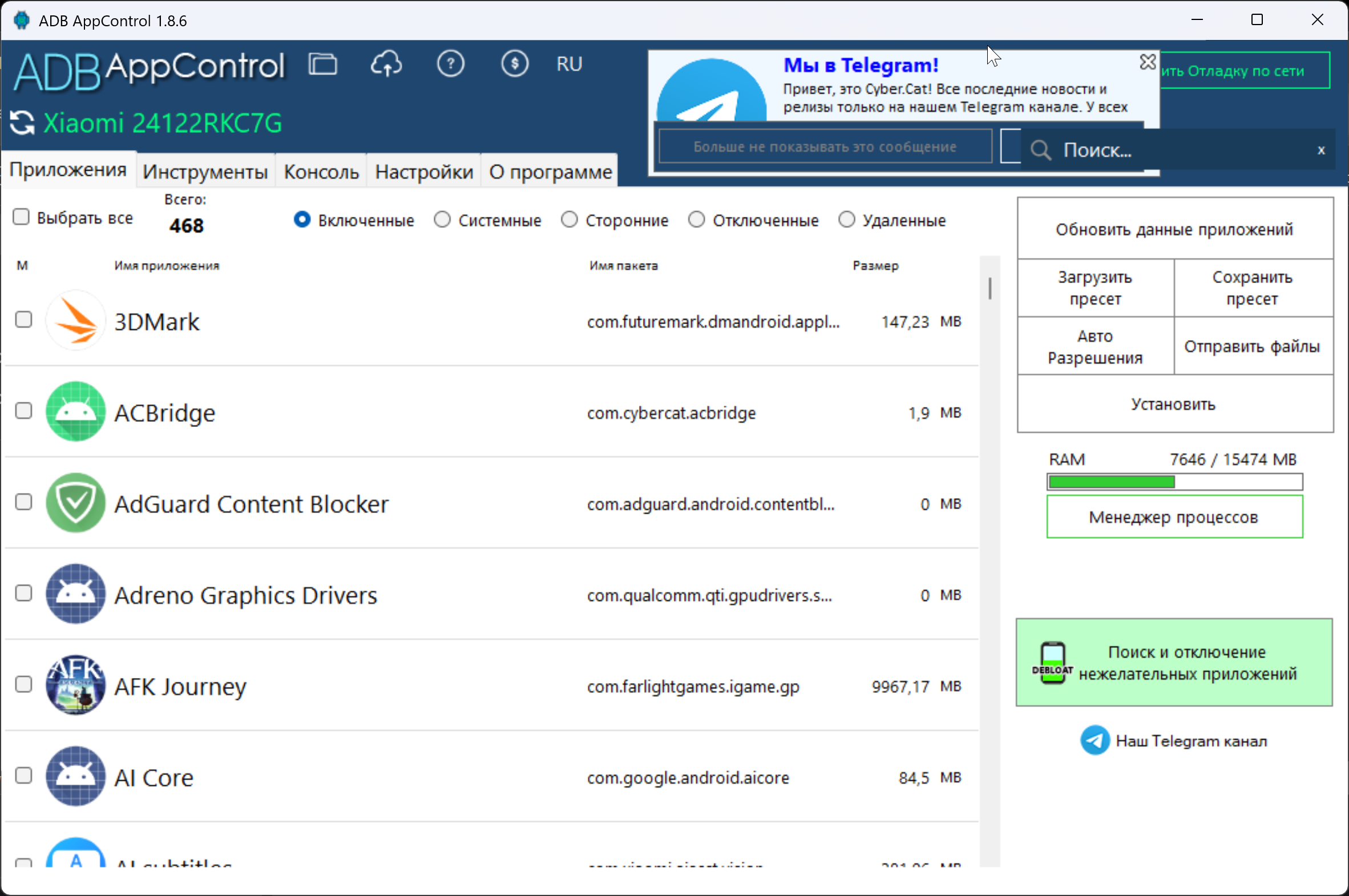Select the Отключенные radio filter
The width and height of the screenshot is (1349, 896).
click(x=697, y=219)
